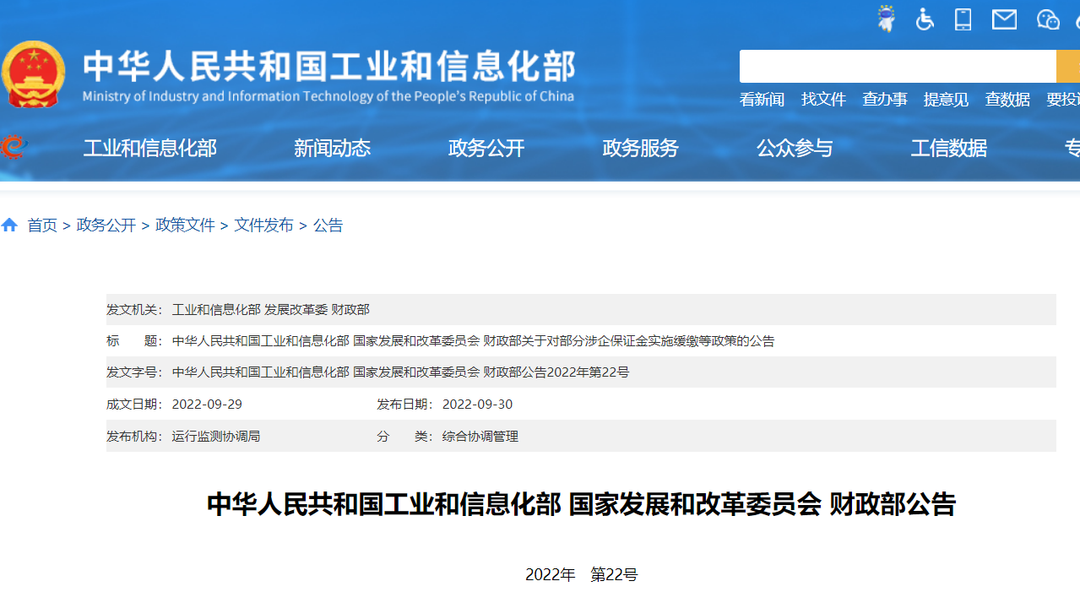
Task: Open the email icon at the top
Action: [1003, 18]
